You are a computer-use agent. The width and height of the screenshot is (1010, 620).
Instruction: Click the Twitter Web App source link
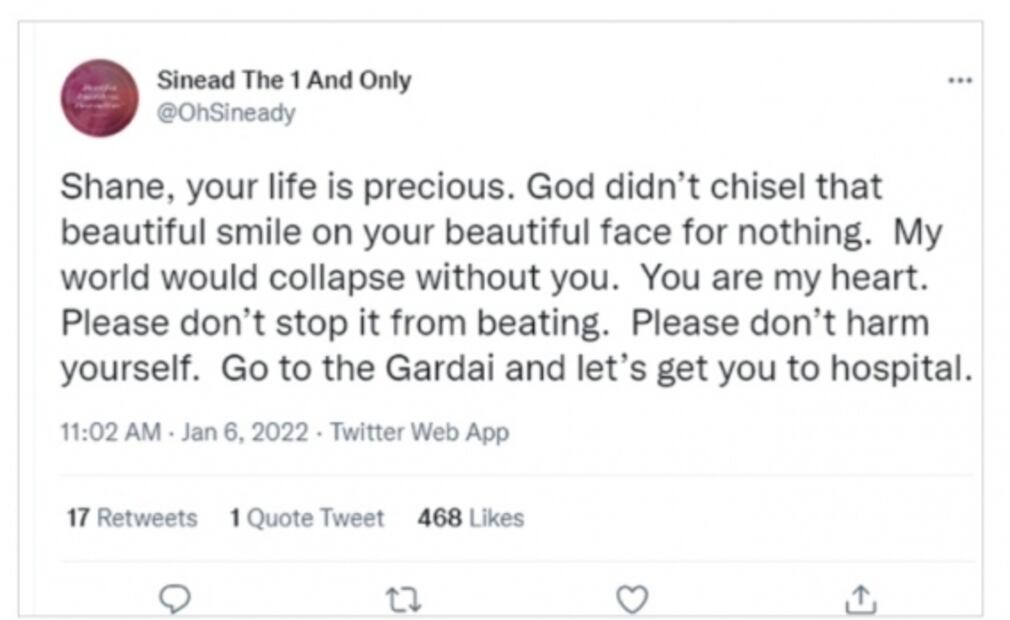pos(418,433)
